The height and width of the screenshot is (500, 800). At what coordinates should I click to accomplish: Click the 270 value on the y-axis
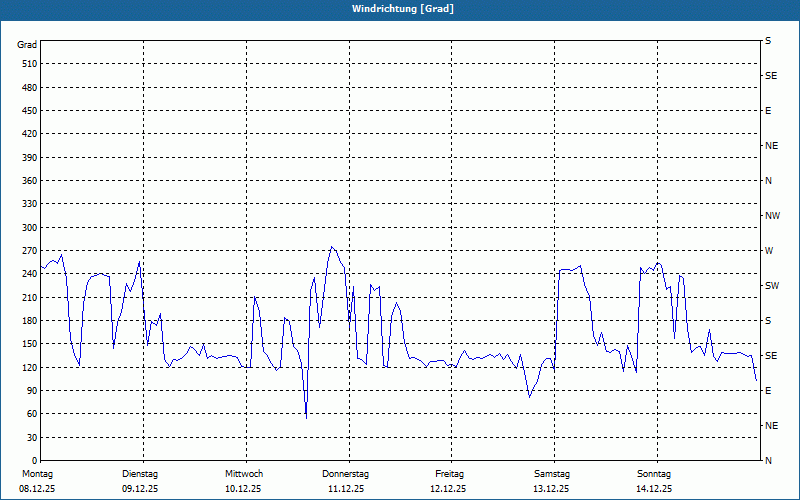29,251
